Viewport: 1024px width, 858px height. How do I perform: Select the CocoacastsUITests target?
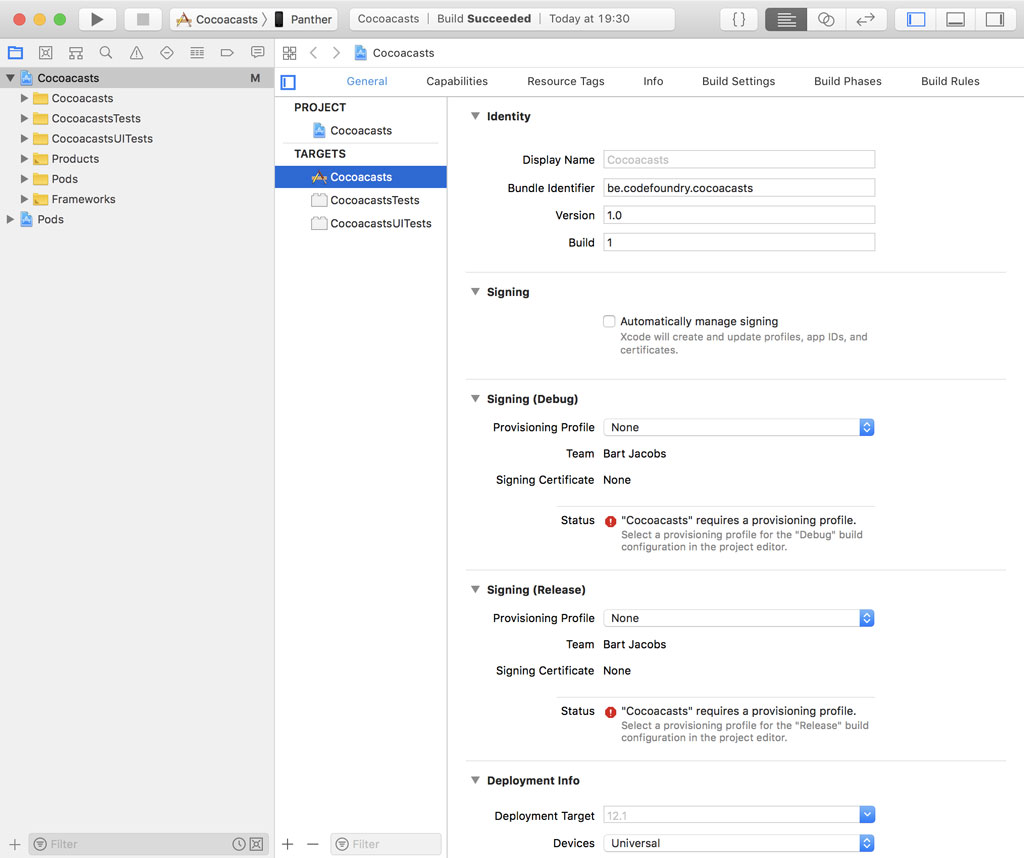[x=380, y=223]
